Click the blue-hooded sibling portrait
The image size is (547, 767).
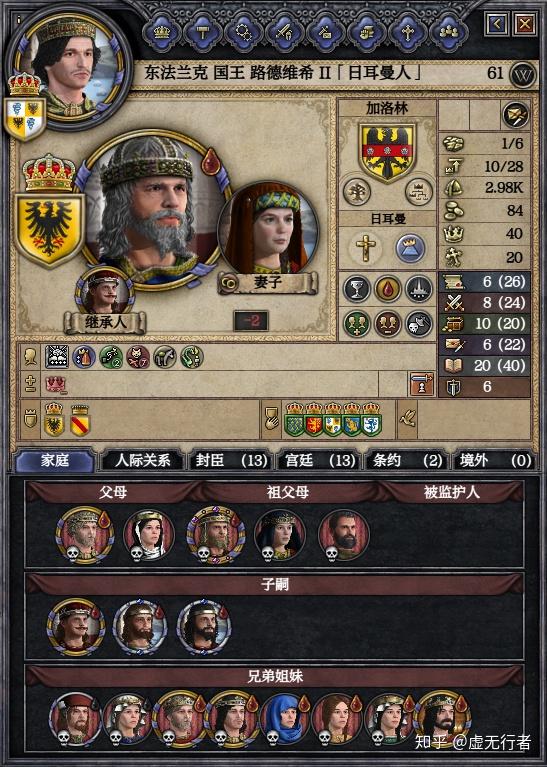(284, 718)
